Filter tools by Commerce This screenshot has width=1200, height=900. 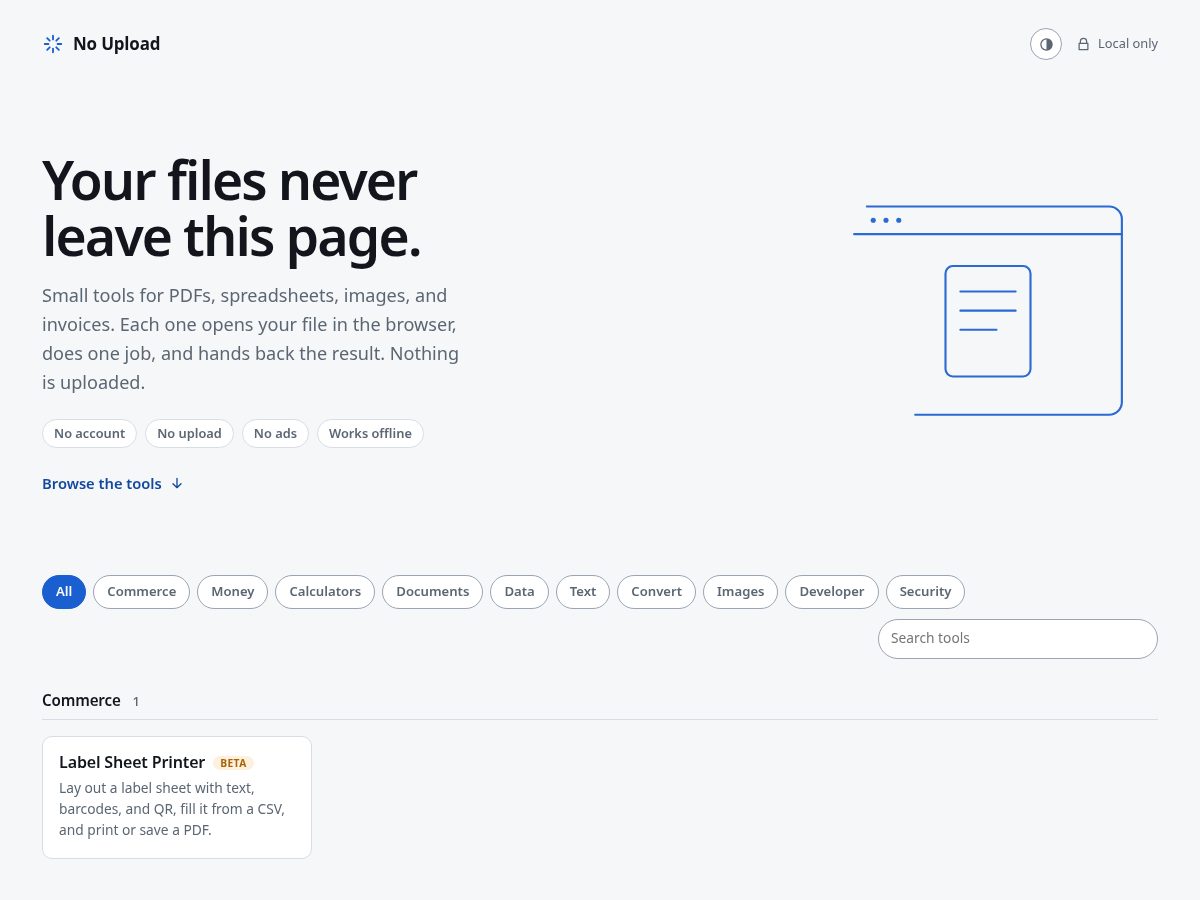coord(141,592)
